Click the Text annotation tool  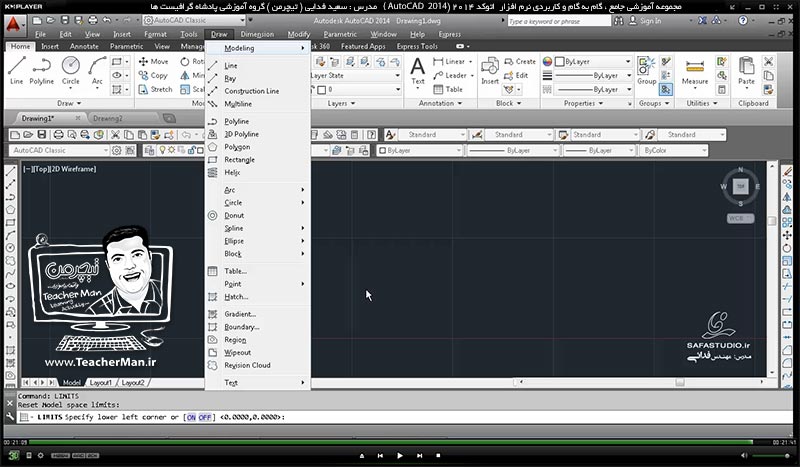point(418,70)
